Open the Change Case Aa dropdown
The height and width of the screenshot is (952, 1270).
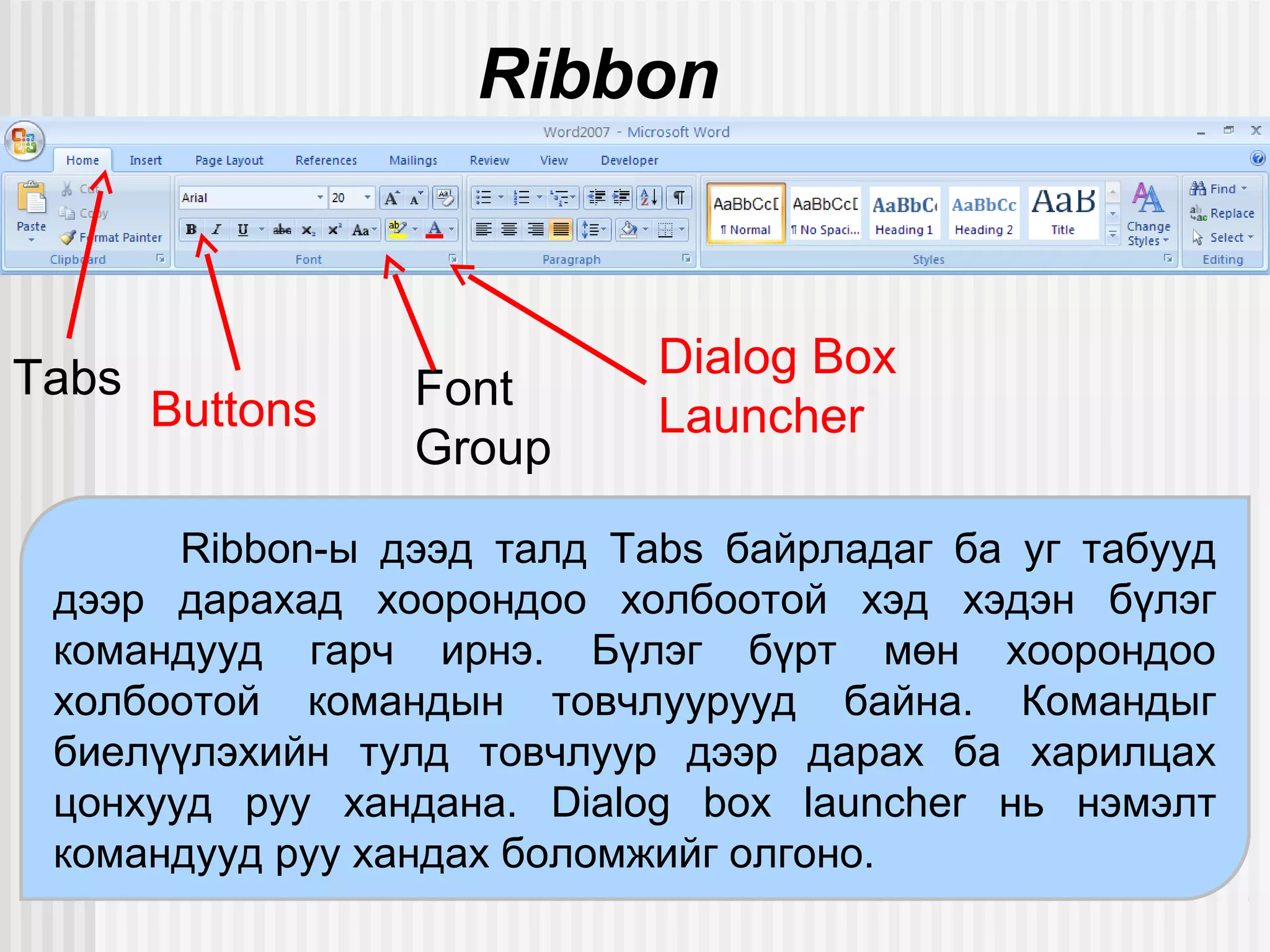point(364,230)
